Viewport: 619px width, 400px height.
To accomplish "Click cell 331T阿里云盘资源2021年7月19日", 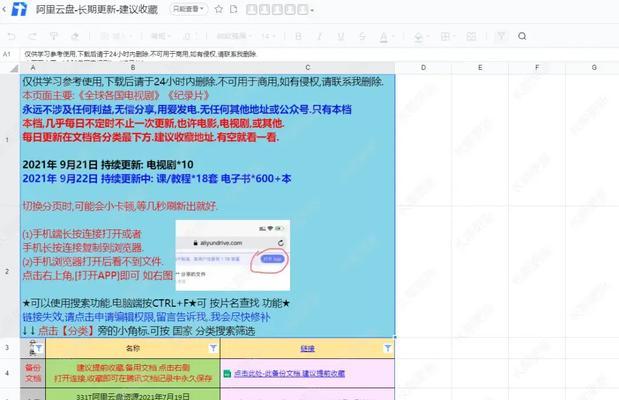I will coord(133,396).
